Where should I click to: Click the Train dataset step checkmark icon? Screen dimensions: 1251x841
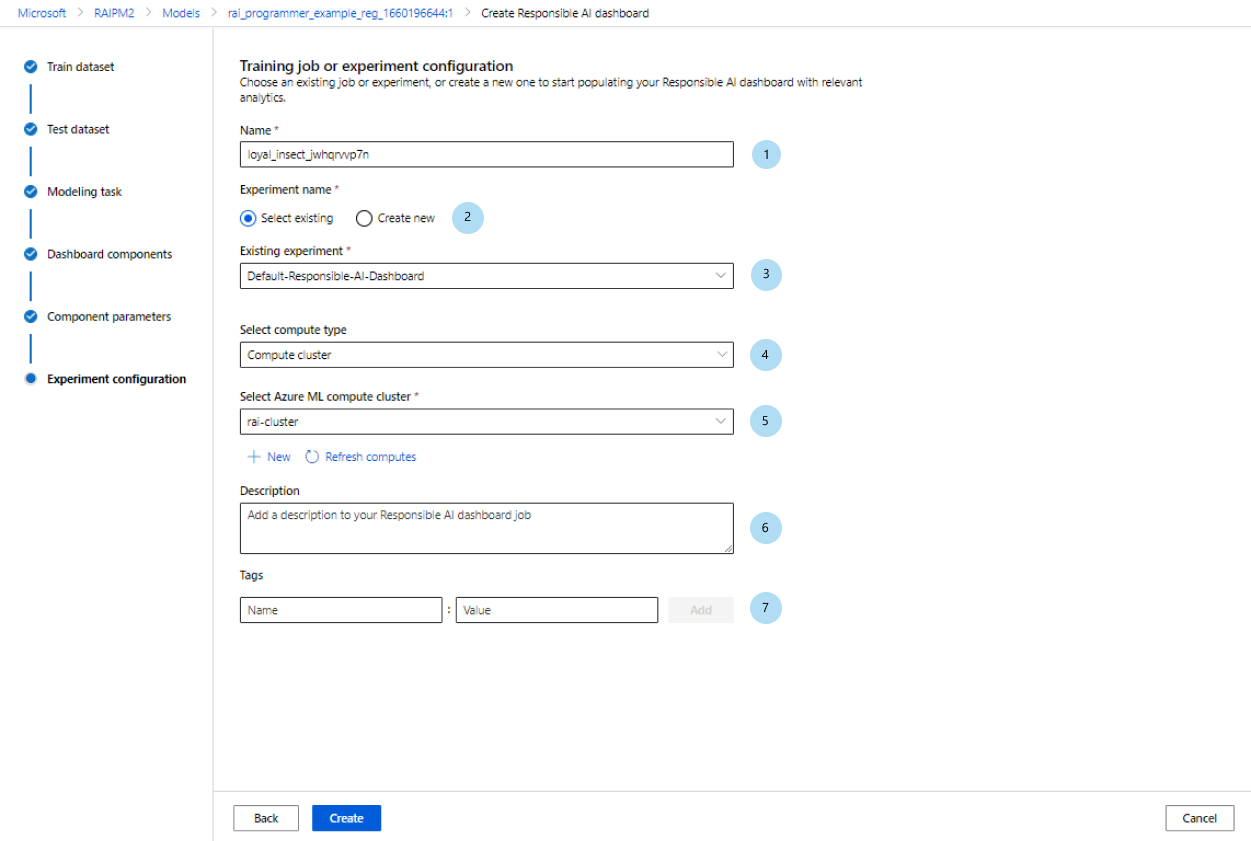[31, 67]
